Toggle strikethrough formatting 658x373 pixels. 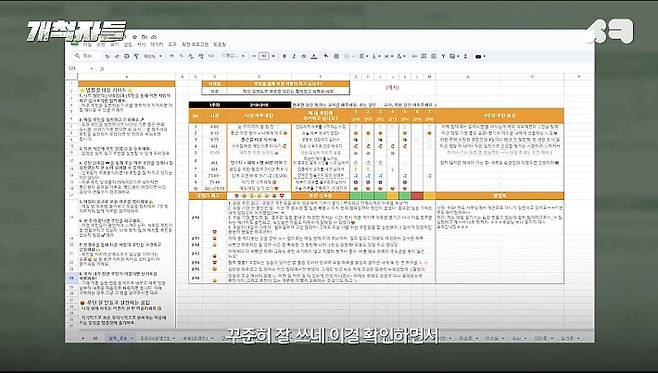(x=304, y=56)
